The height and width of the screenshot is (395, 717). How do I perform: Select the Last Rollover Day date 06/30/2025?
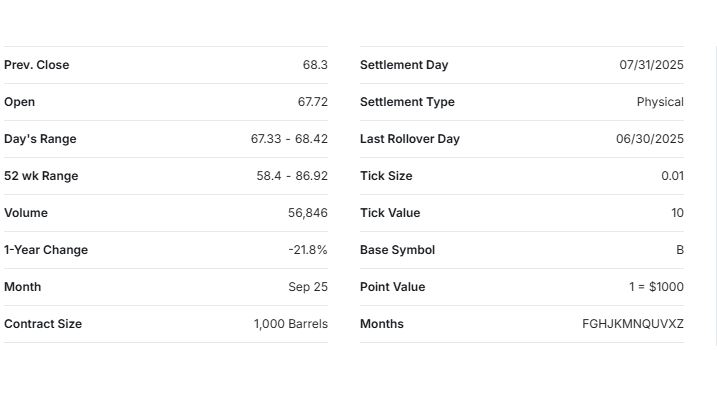[x=650, y=139]
